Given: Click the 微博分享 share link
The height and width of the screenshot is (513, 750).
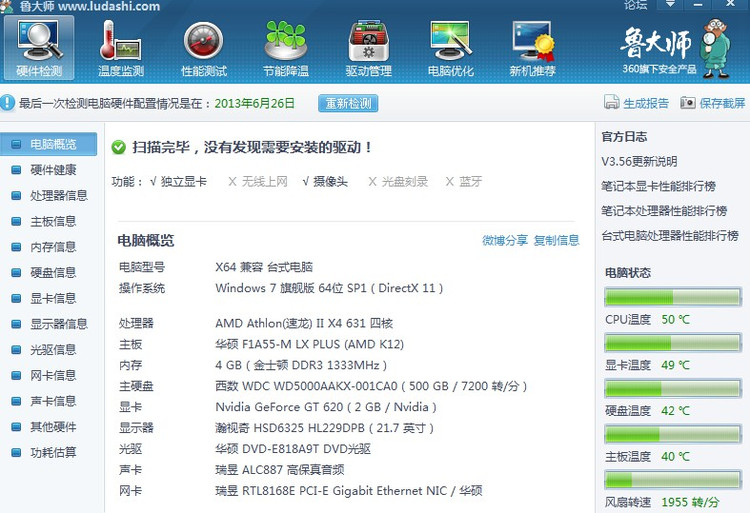Looking at the screenshot, I should click(505, 240).
